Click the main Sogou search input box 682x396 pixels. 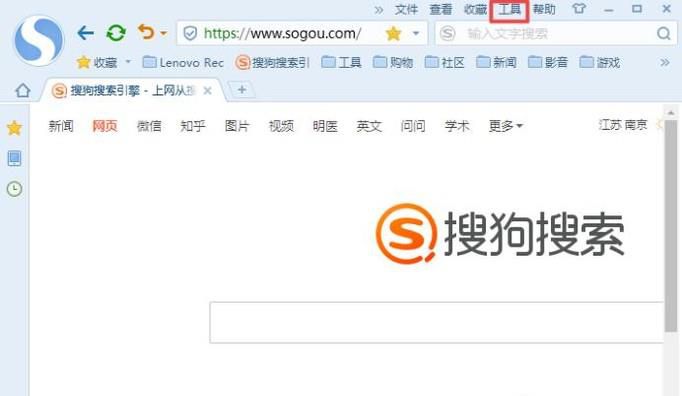coord(437,322)
